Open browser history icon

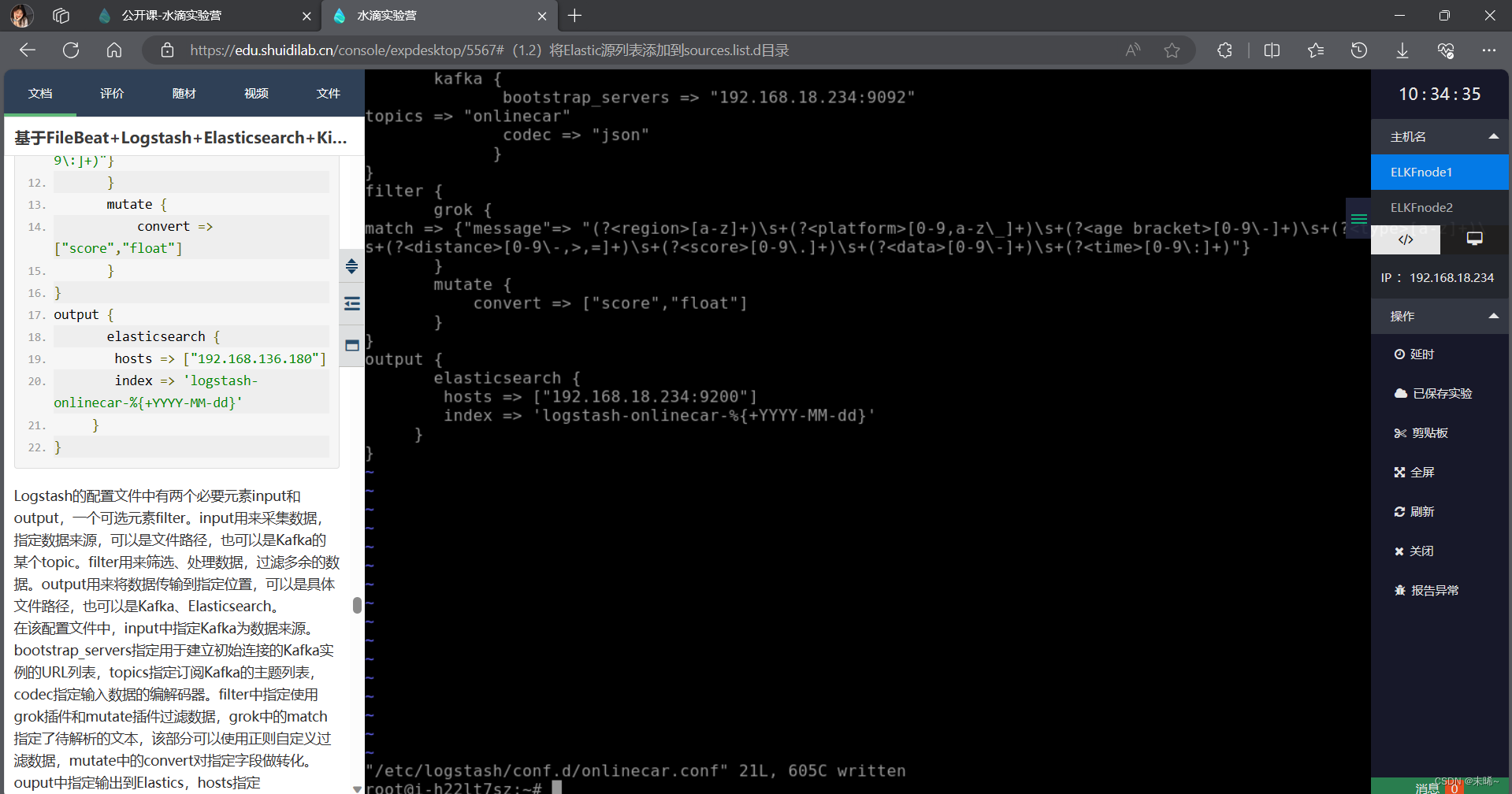coord(1359,50)
